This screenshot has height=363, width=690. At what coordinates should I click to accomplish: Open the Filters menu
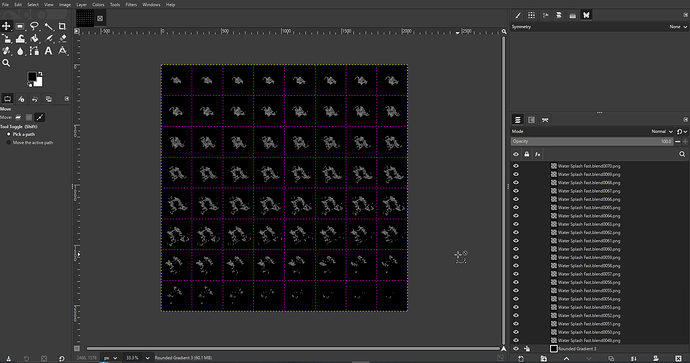[131, 4]
